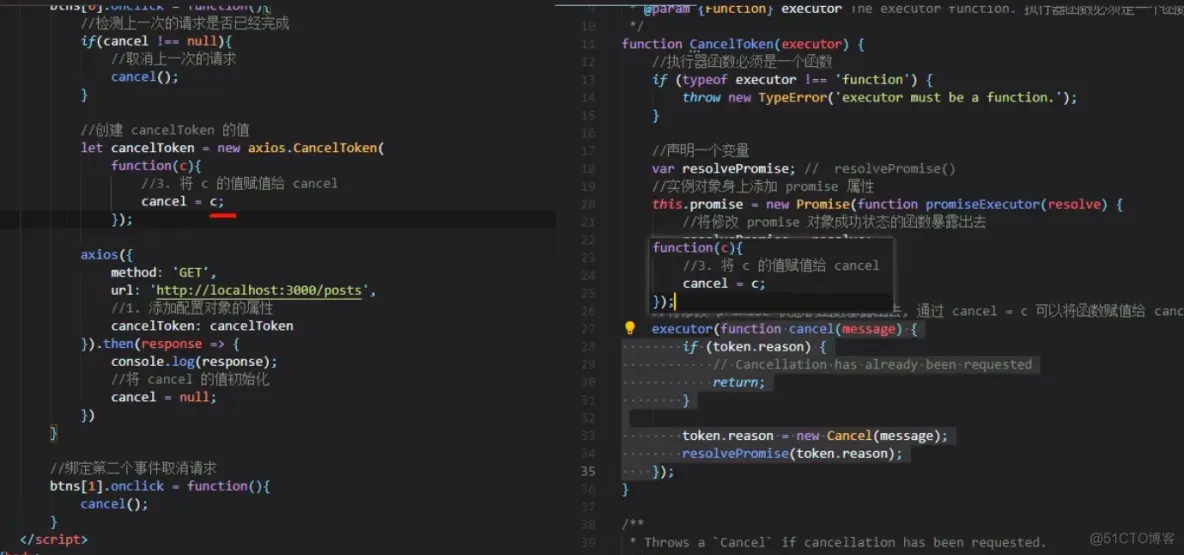Click the 'if (token.reason) {' line
The height and width of the screenshot is (555, 1184).
pos(755,347)
